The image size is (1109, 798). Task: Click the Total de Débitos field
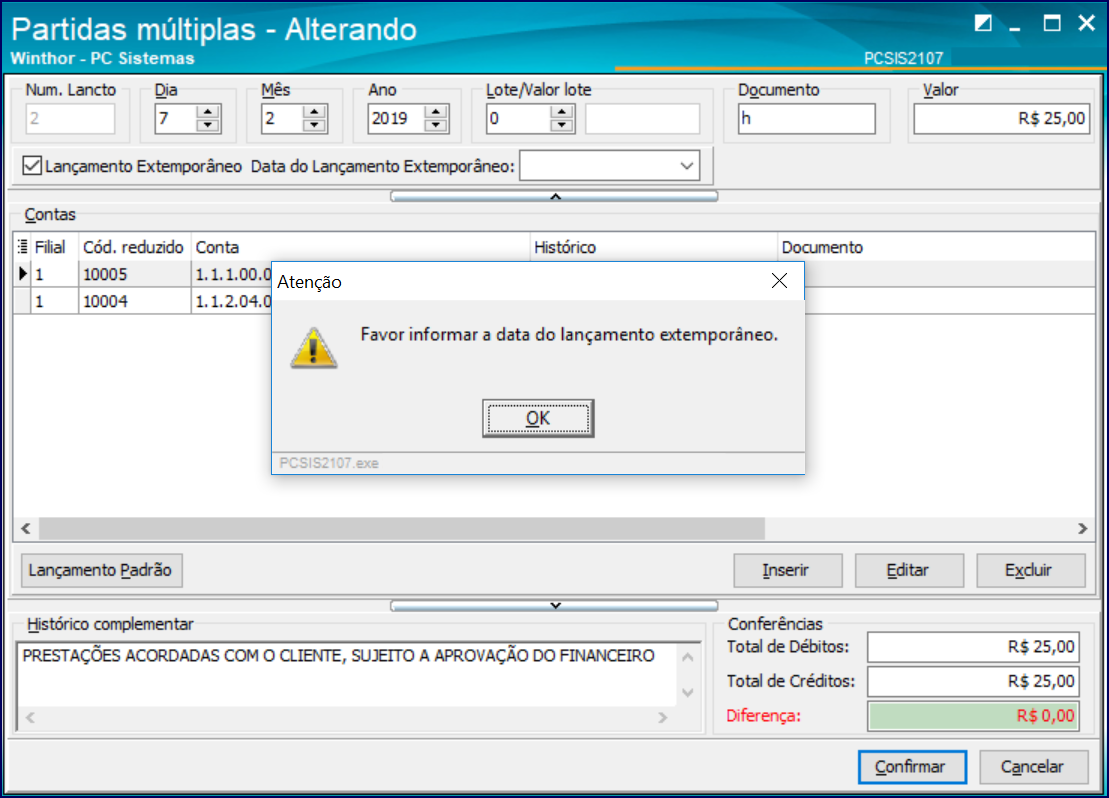(973, 647)
